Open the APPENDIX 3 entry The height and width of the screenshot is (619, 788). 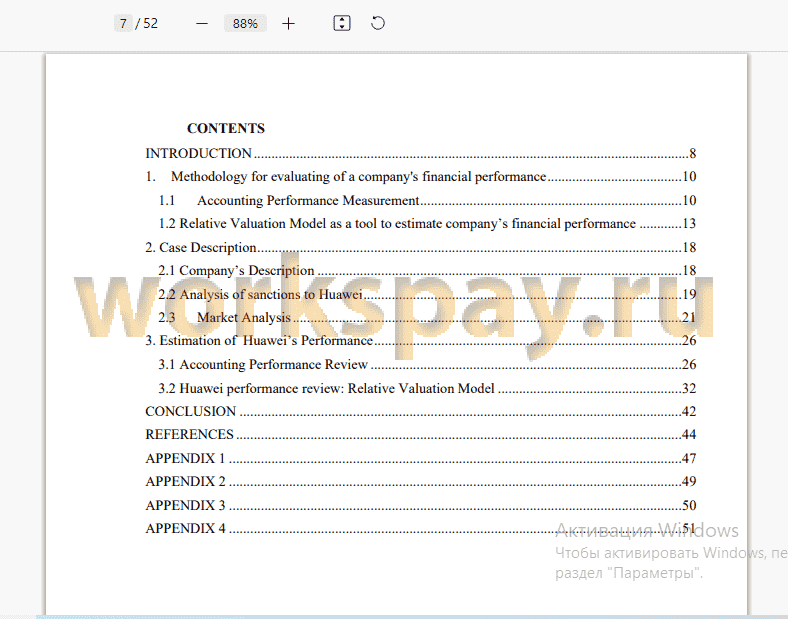tap(421, 505)
